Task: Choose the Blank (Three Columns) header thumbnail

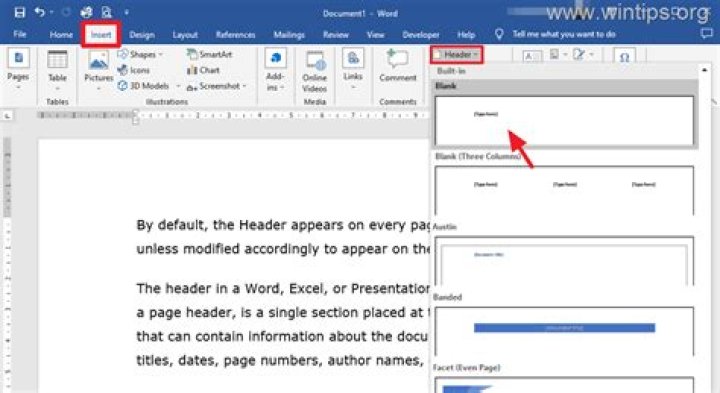Action: coord(564,191)
